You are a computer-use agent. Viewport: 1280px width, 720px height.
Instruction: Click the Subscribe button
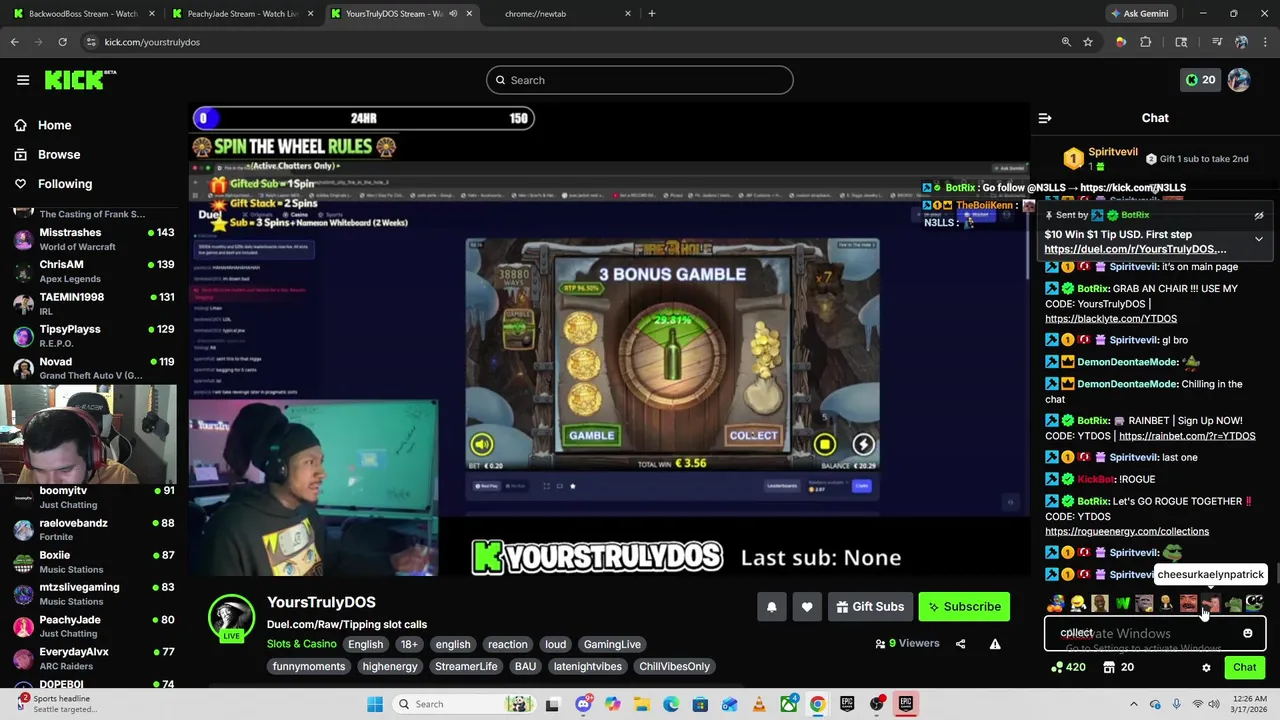(964, 607)
